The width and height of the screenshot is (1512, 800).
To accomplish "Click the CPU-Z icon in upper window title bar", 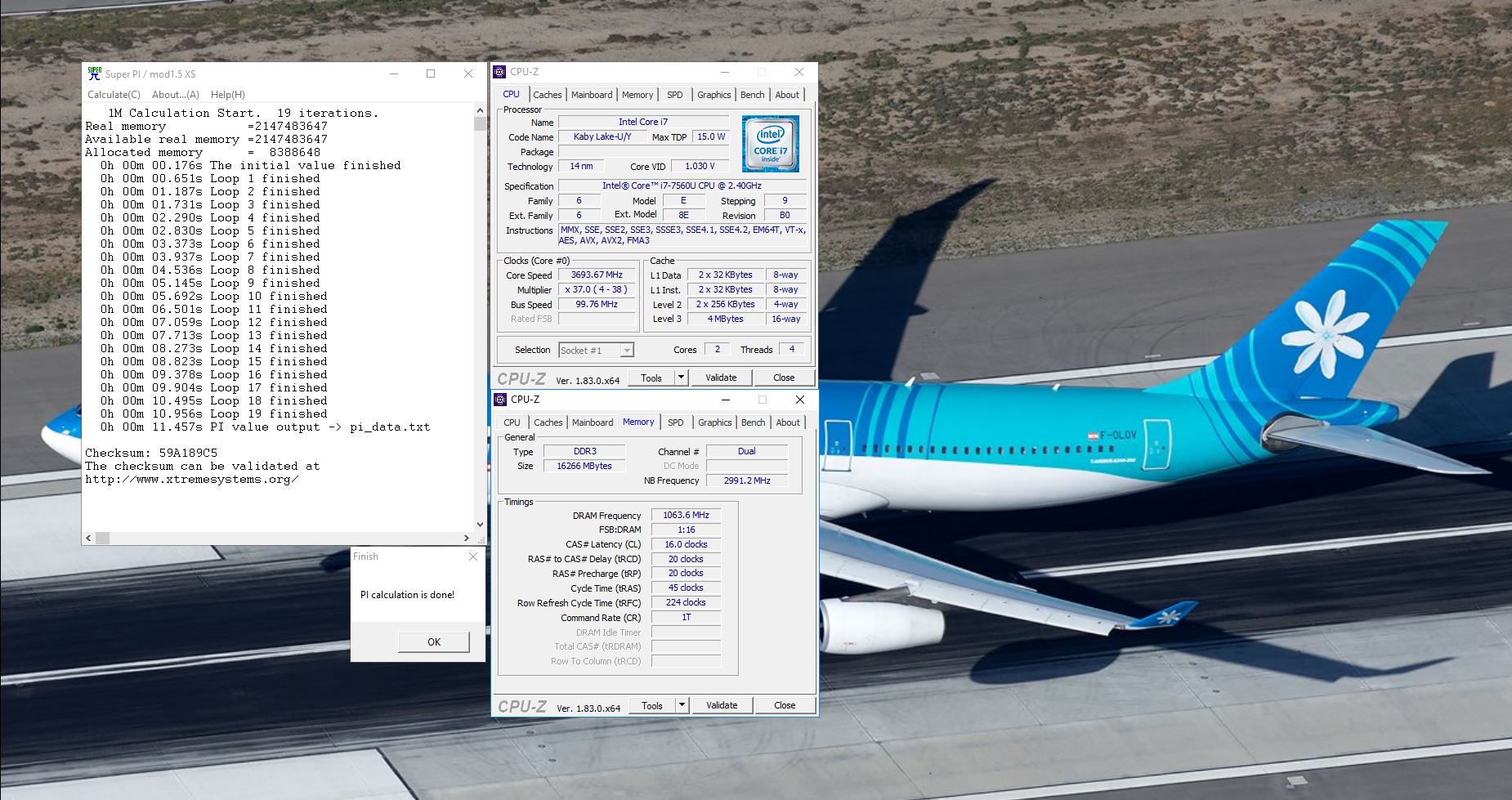I will coord(500,72).
